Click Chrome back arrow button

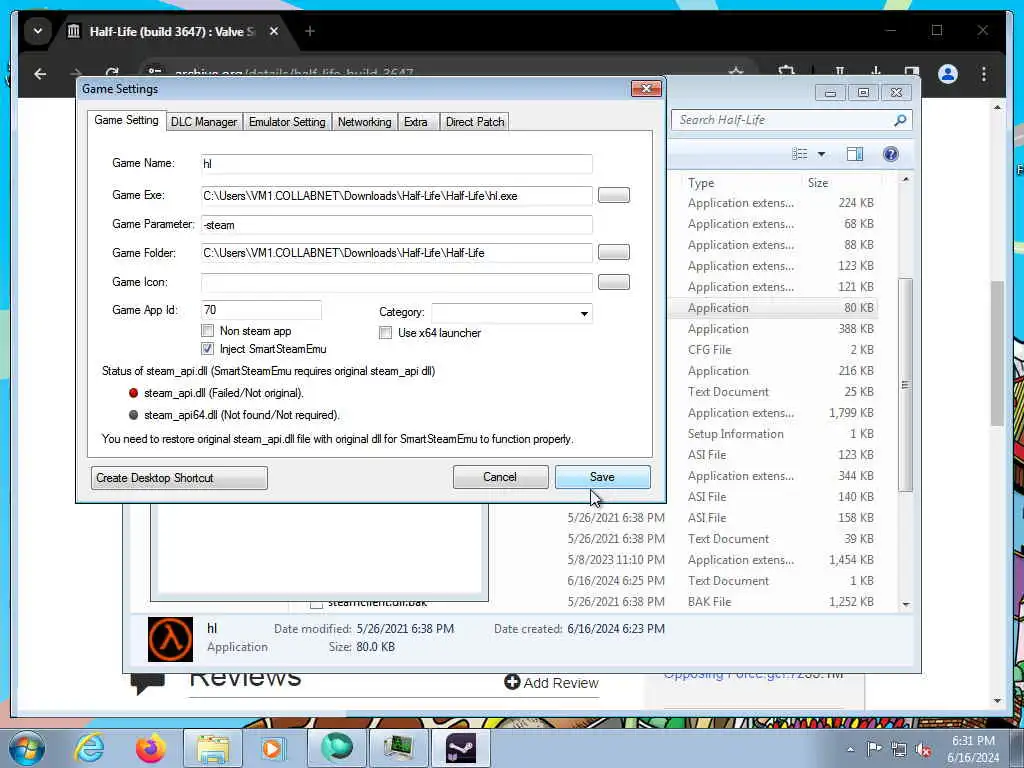[40, 74]
